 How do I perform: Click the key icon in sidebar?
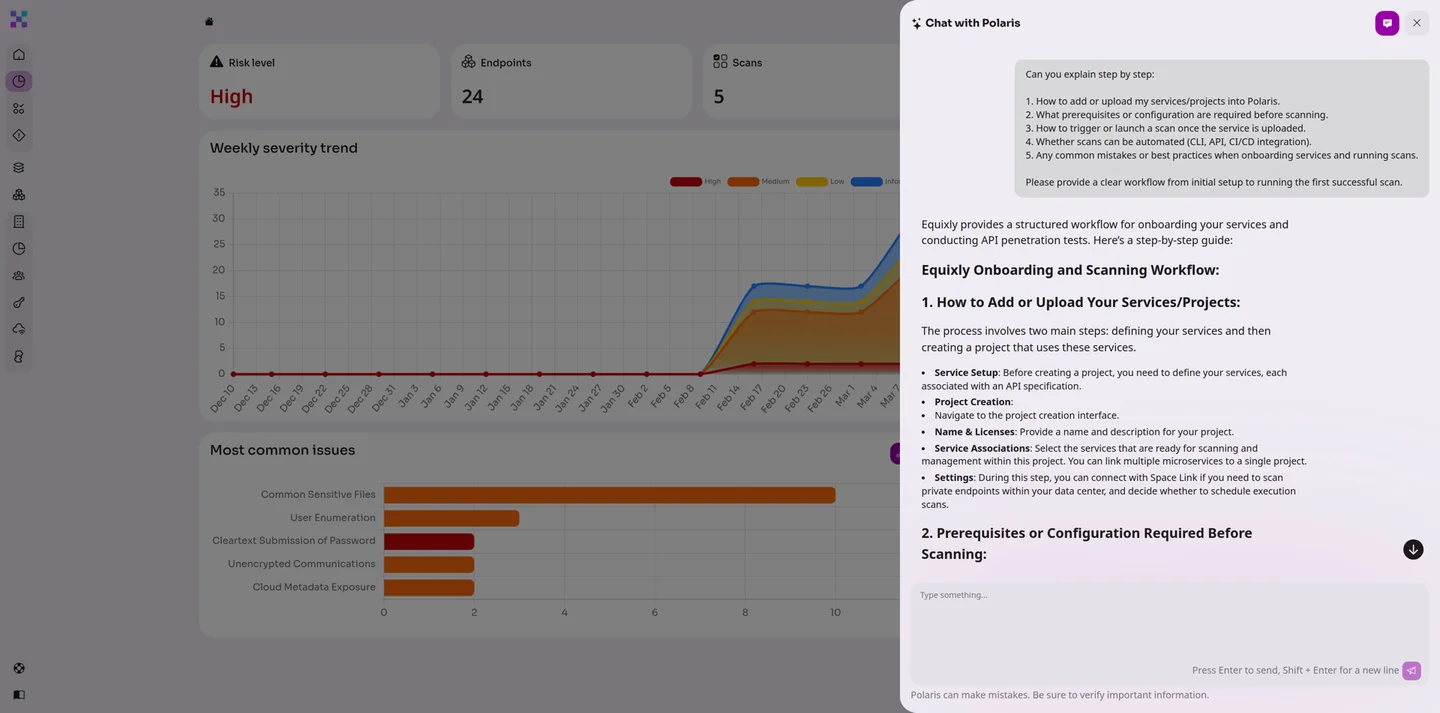(19, 303)
